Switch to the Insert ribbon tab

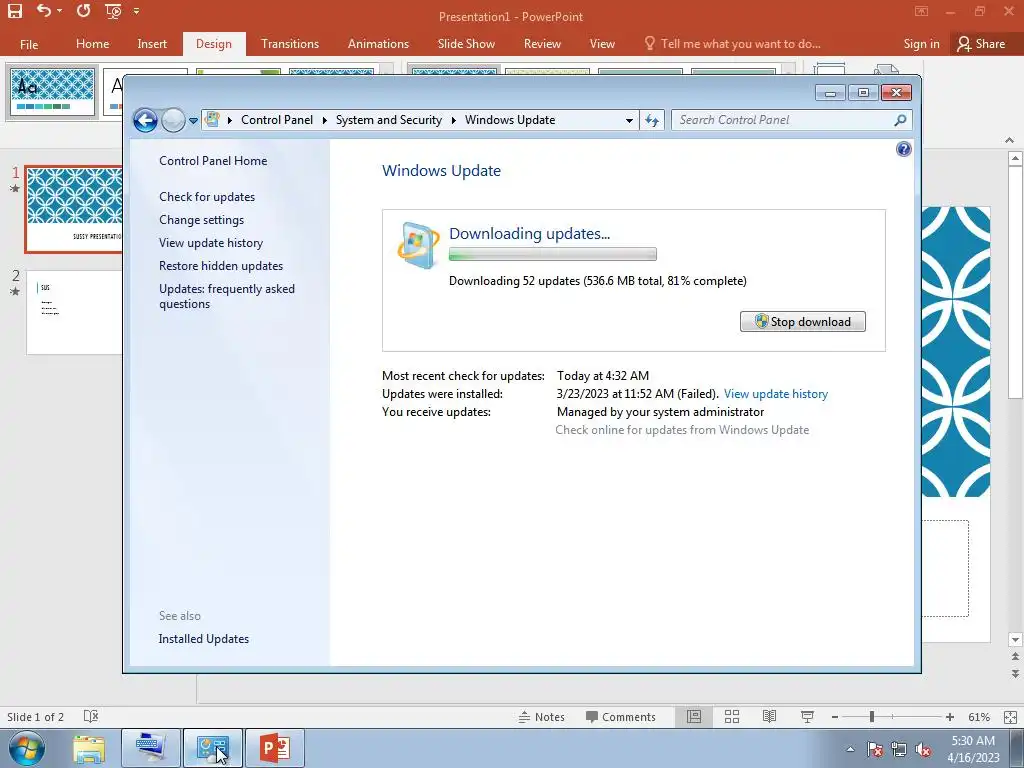(152, 44)
